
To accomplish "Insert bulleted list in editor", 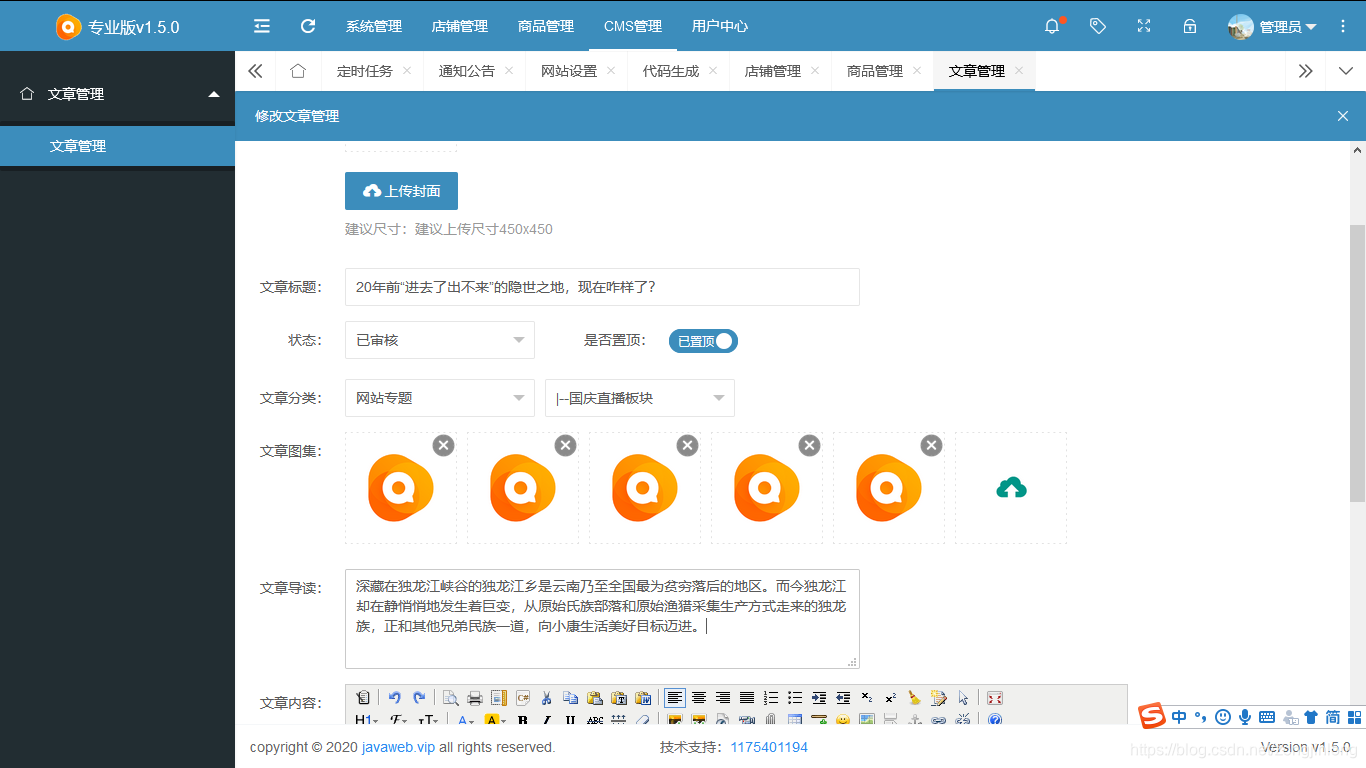I will click(795, 698).
